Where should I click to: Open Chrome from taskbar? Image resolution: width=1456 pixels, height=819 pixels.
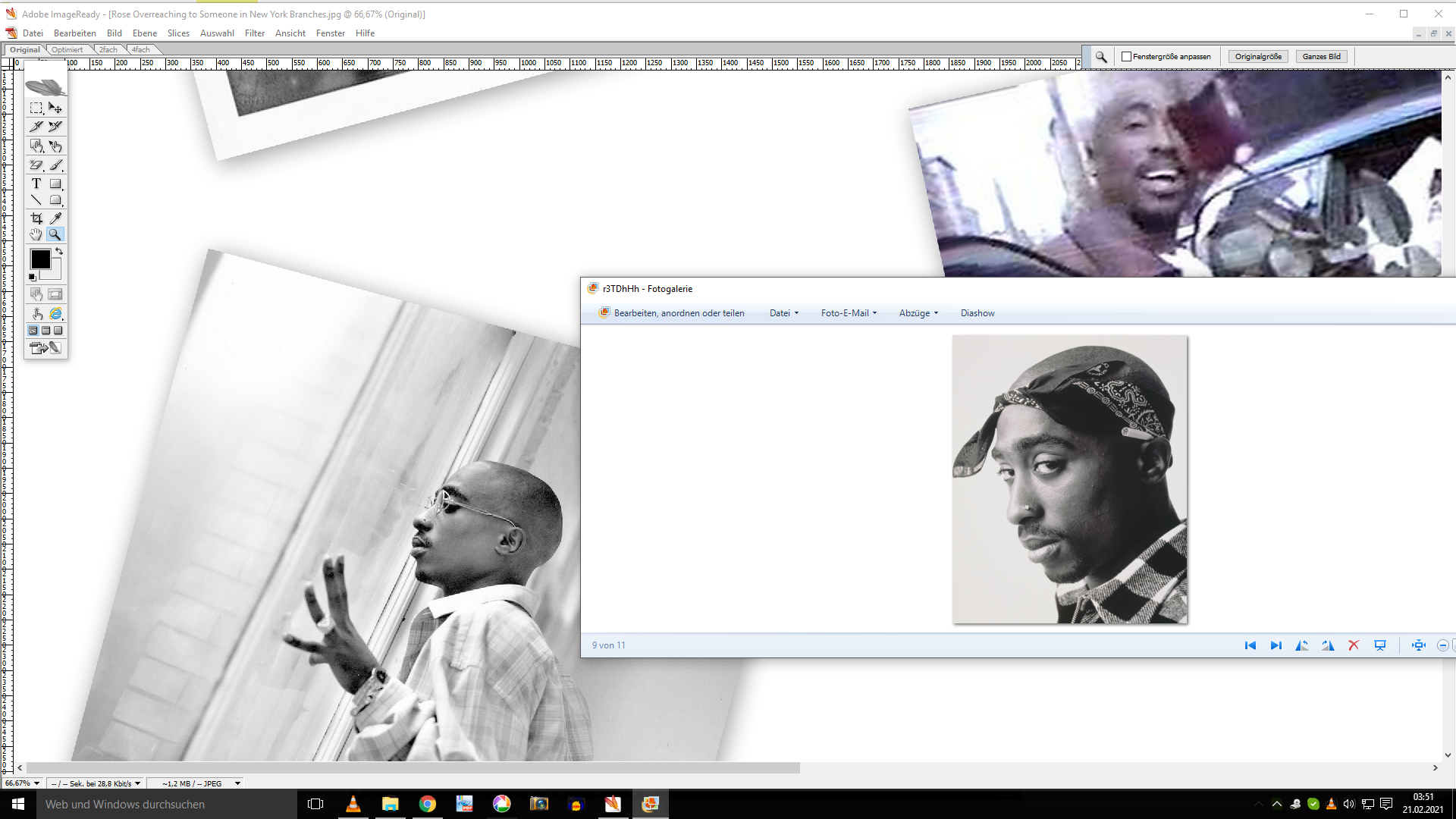point(428,805)
